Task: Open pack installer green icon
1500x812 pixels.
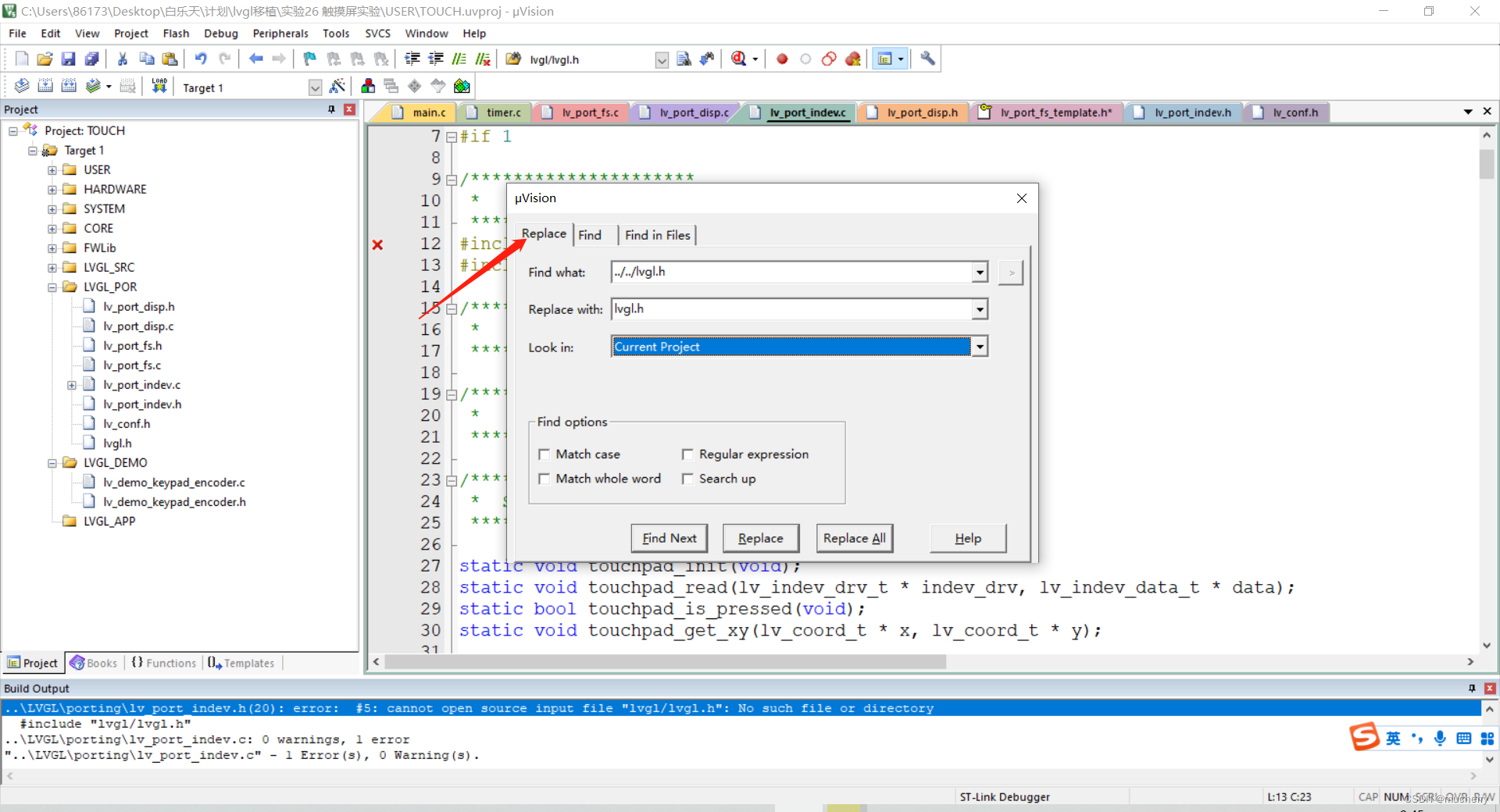Action: pyautogui.click(x=462, y=87)
